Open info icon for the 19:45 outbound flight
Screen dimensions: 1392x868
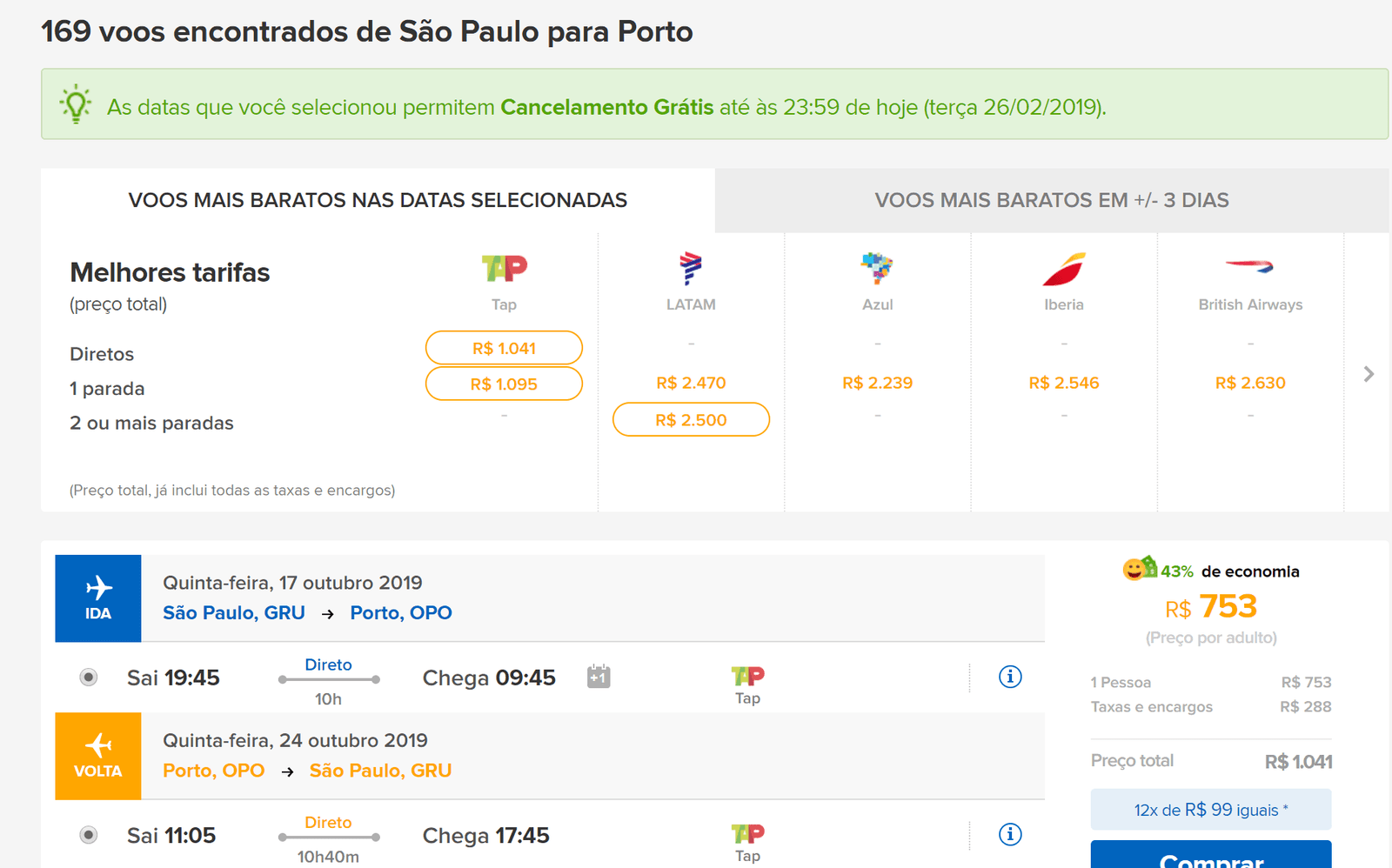pos(1010,677)
